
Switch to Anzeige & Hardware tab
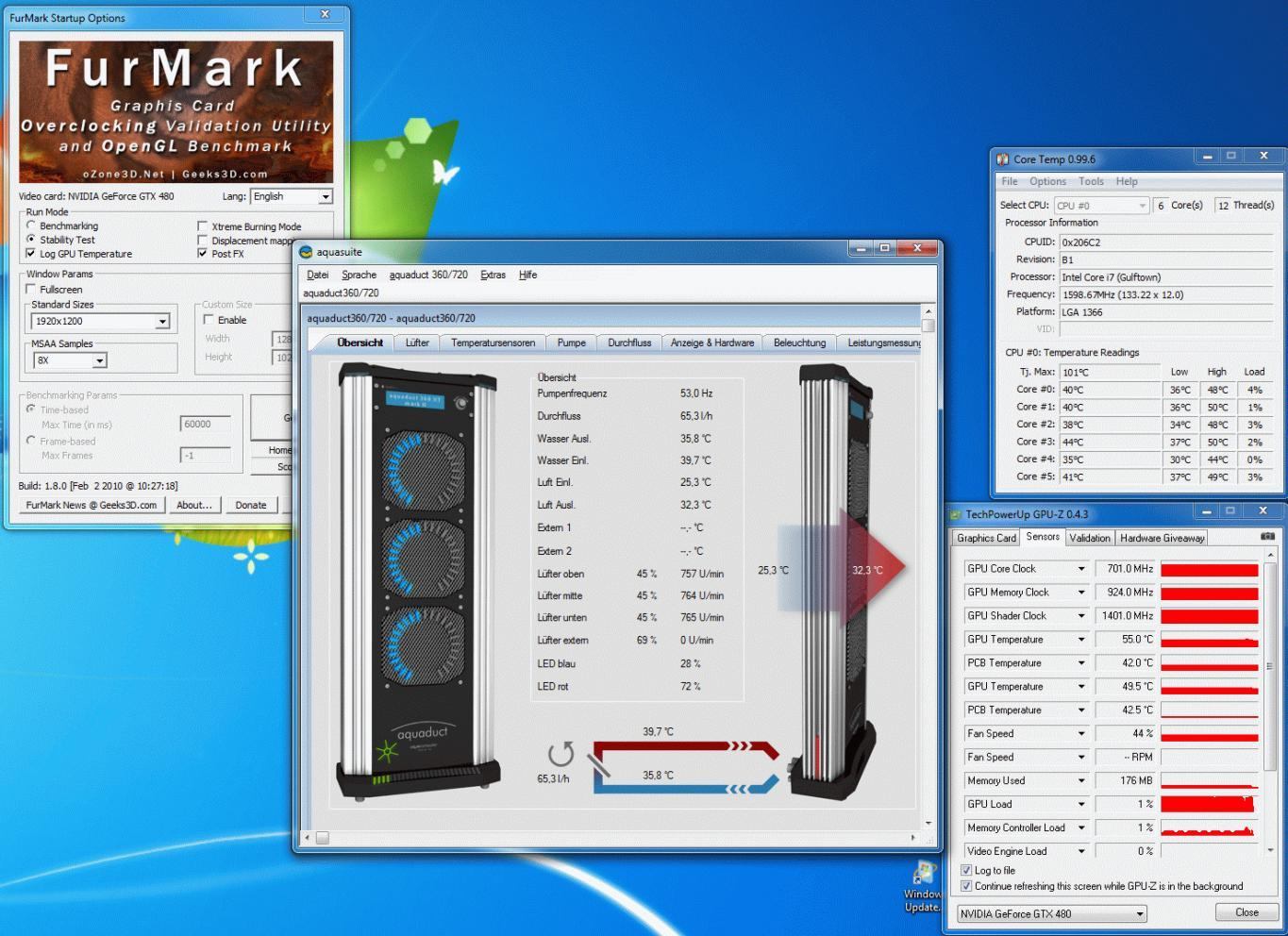pos(712,343)
